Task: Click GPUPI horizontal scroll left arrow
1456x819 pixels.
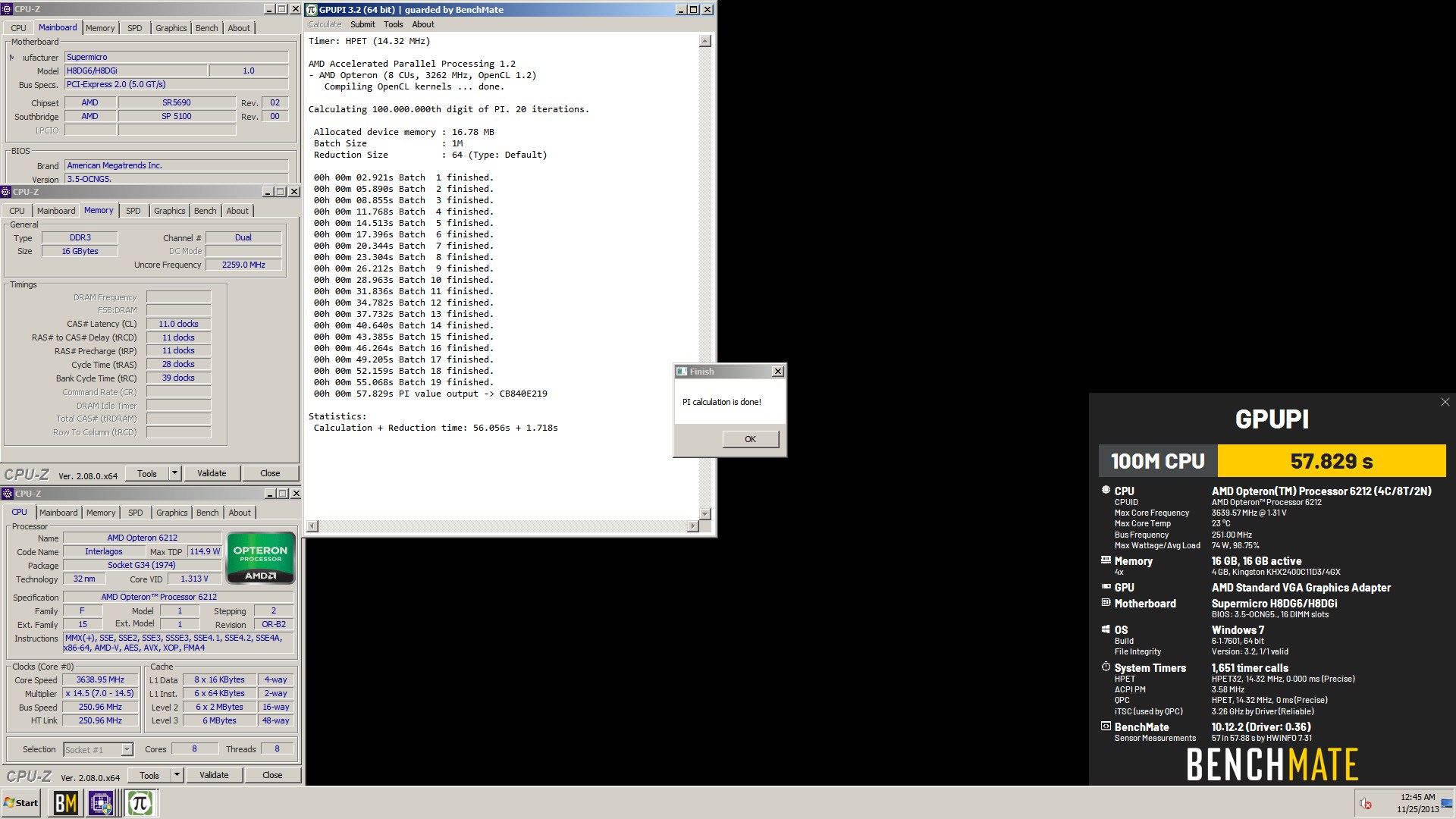Action: click(x=312, y=526)
